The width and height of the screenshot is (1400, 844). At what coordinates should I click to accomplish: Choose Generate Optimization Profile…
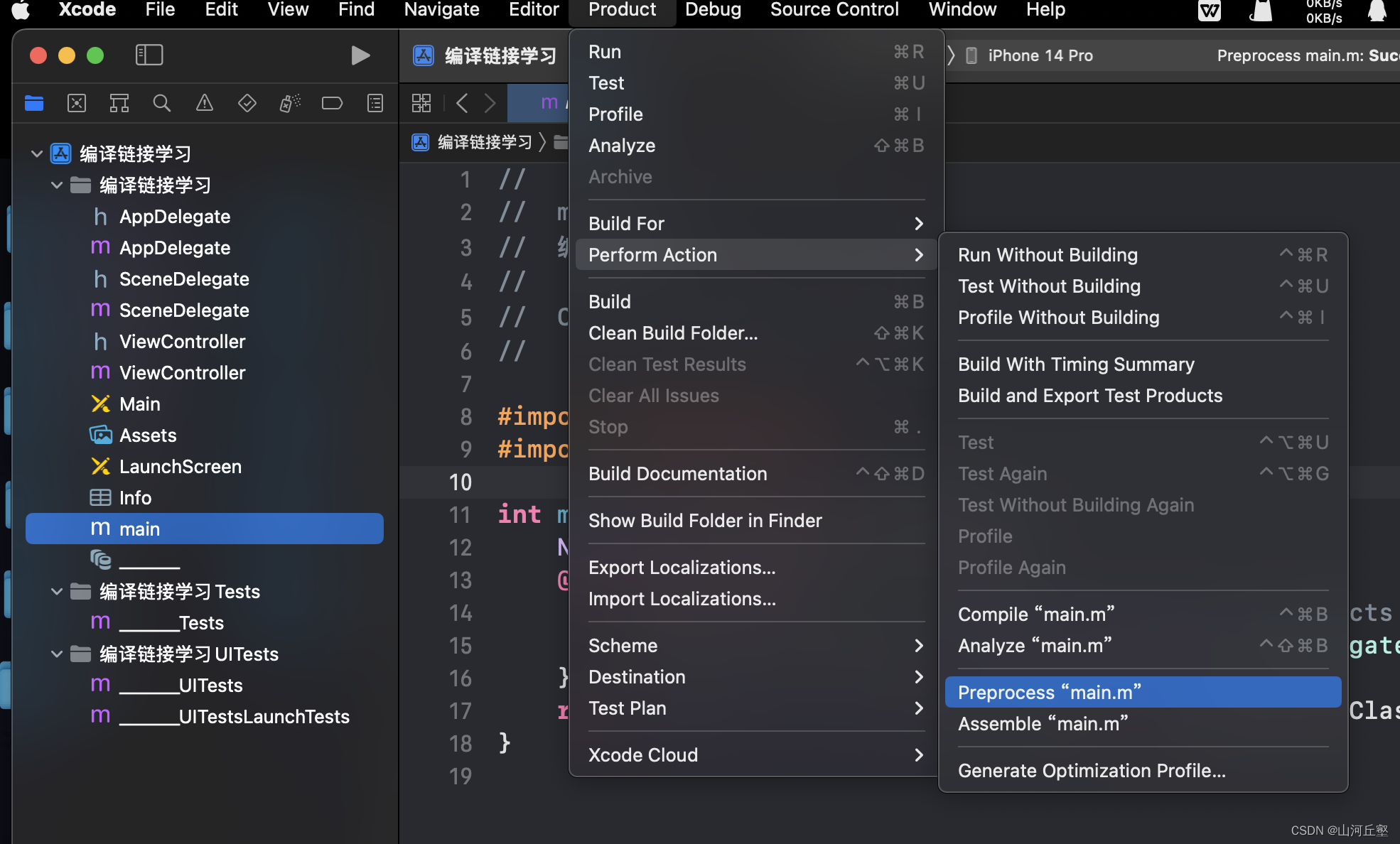click(1143, 770)
